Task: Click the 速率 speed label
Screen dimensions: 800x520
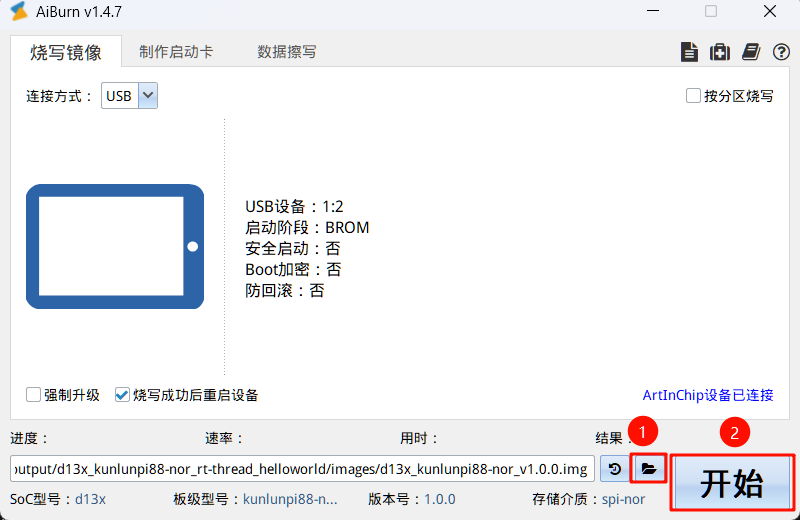Action: [224, 438]
